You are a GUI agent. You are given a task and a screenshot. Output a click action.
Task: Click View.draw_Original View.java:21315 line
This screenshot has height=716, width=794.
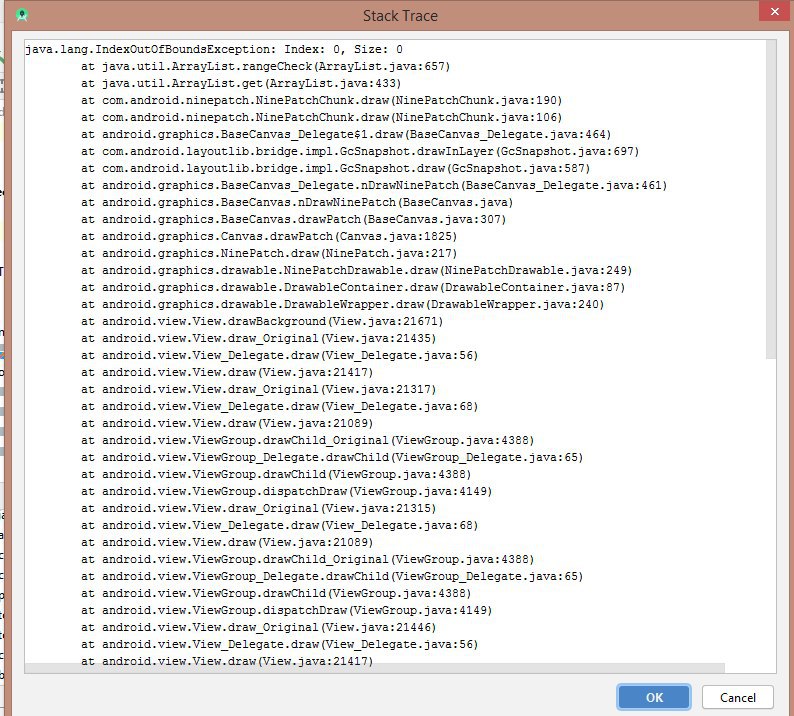point(258,508)
